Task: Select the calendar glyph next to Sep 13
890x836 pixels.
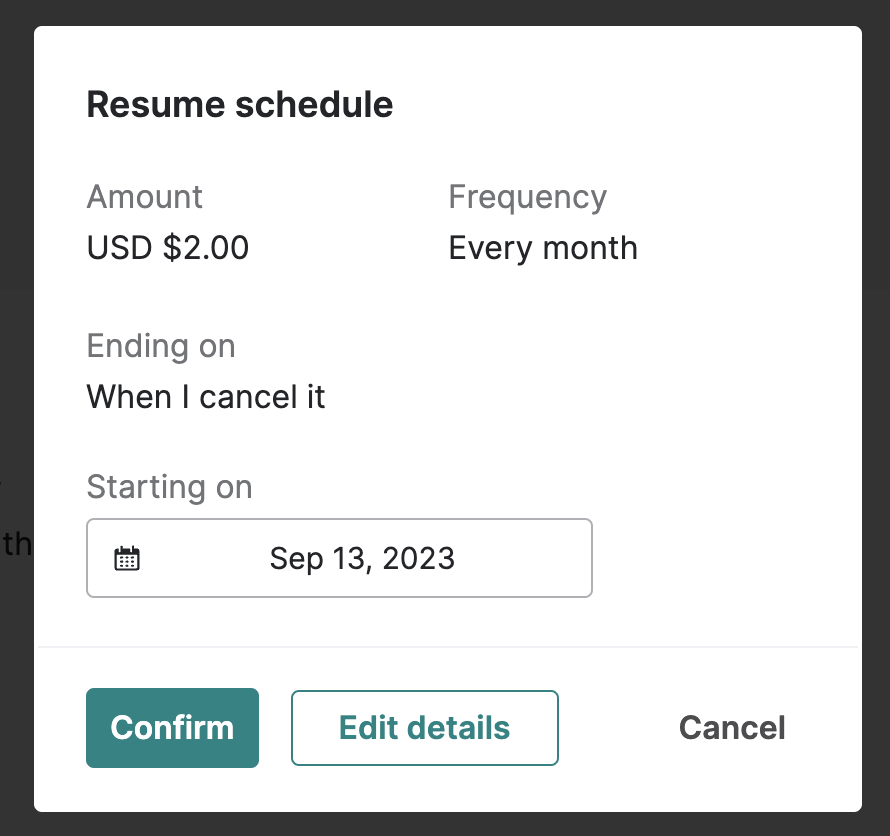Action: pyautogui.click(x=127, y=558)
